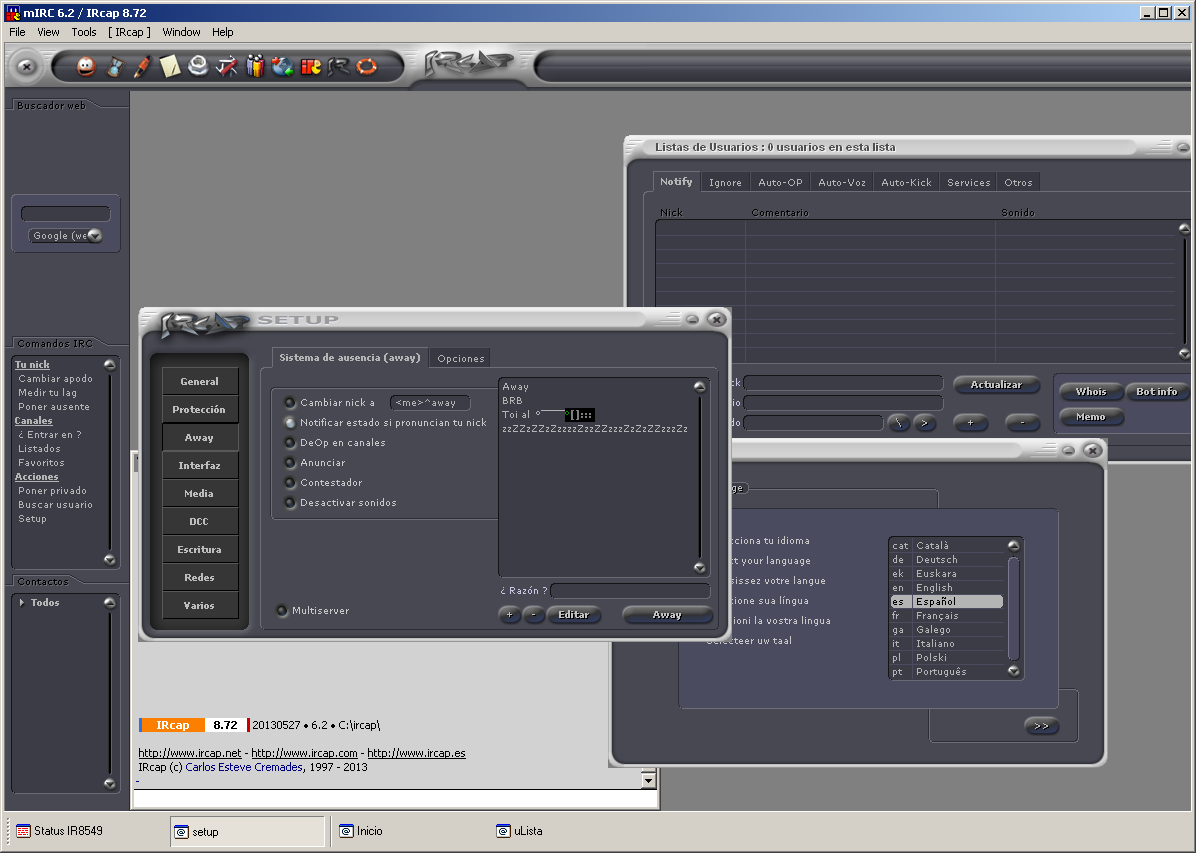
Task: Click up arrow of the language list
Action: click(x=1014, y=546)
